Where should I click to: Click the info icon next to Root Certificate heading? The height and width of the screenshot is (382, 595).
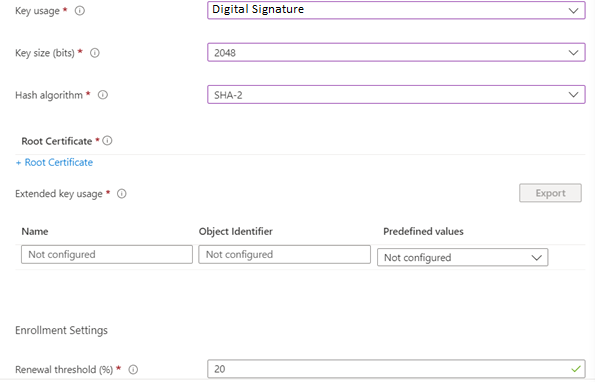pos(107,141)
